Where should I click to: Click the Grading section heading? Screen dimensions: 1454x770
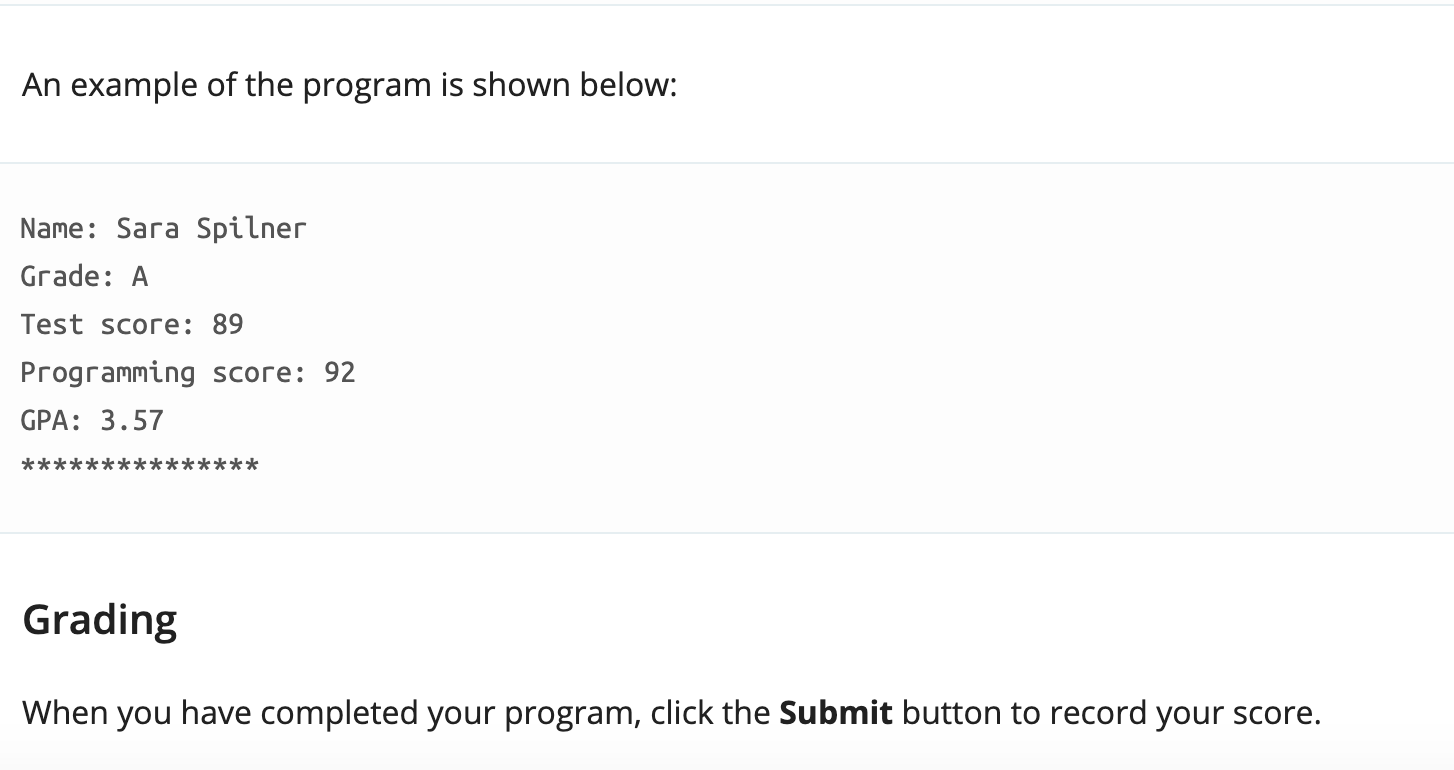click(100, 619)
